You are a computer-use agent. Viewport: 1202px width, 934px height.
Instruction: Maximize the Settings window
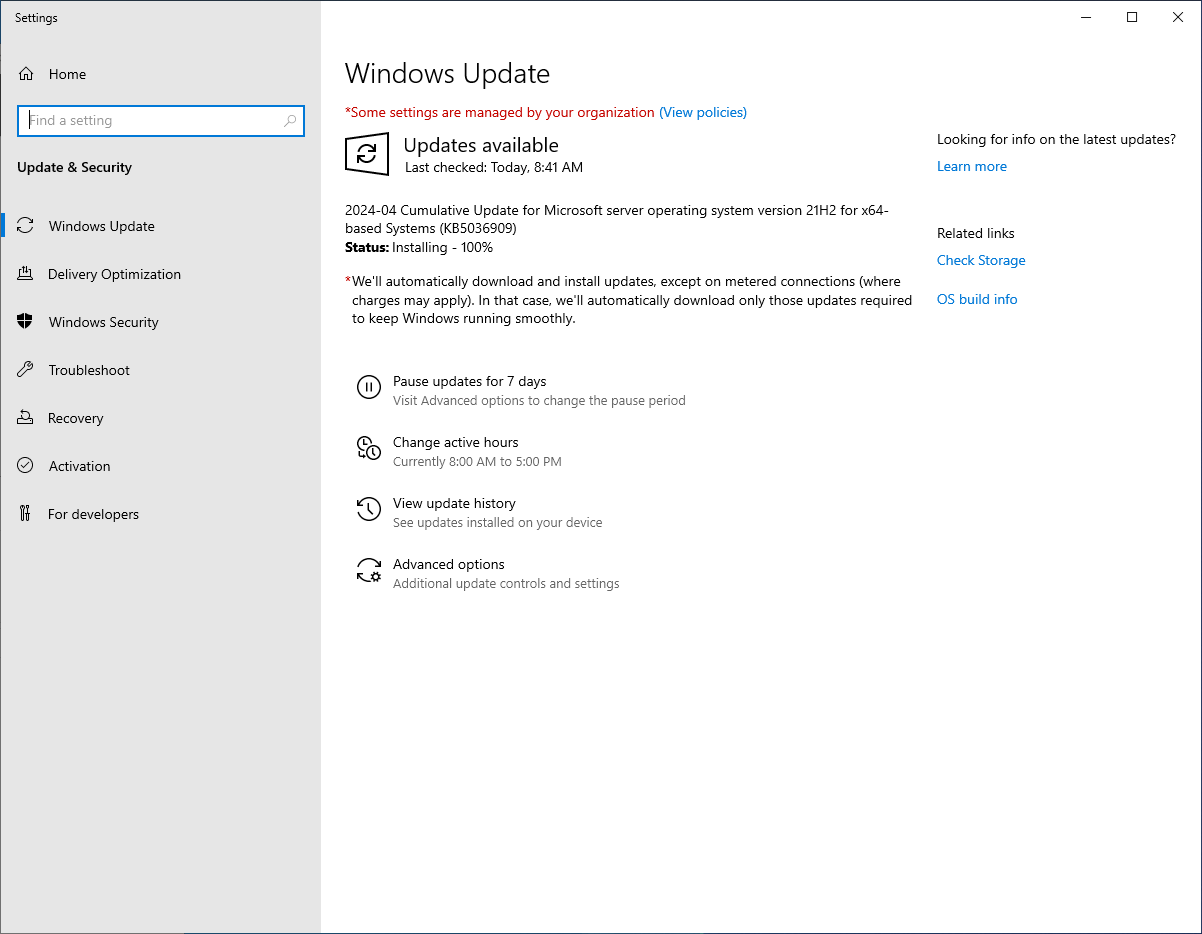click(1132, 17)
